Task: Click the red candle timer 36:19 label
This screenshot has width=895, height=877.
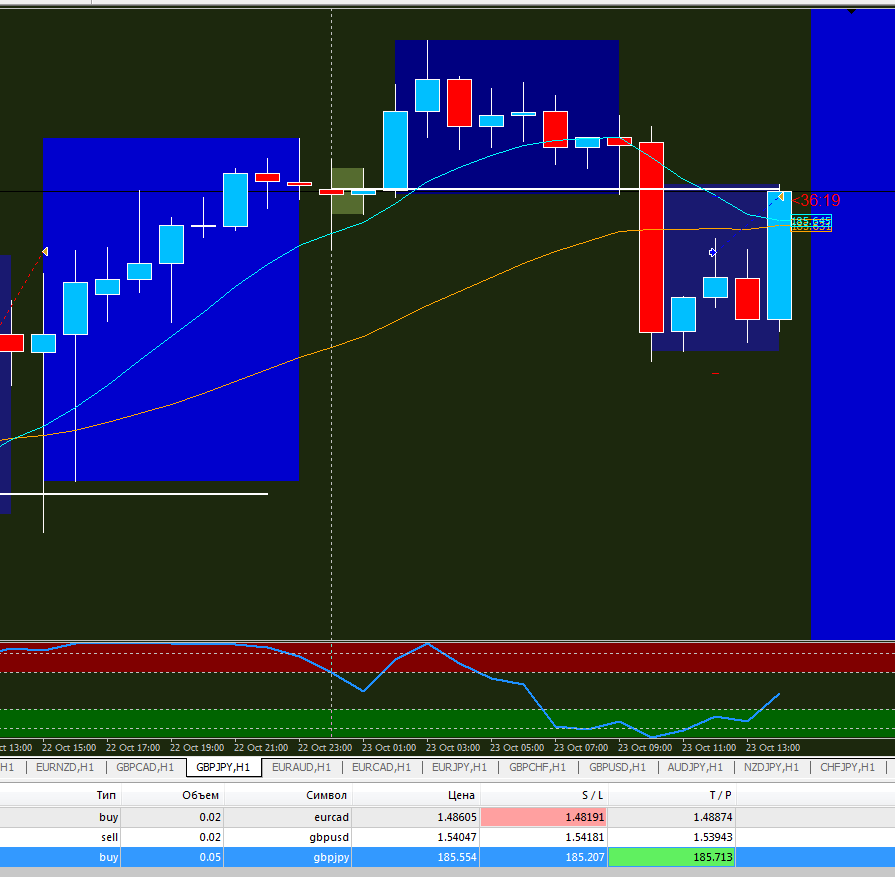Action: point(817,200)
